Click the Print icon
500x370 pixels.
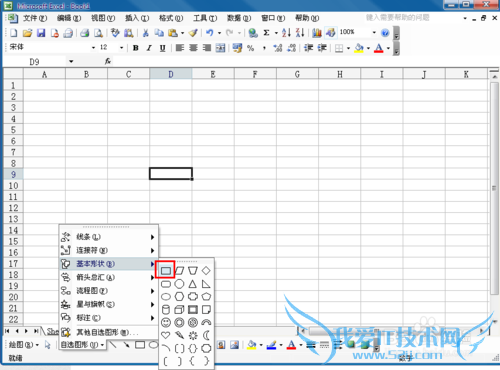(85, 33)
